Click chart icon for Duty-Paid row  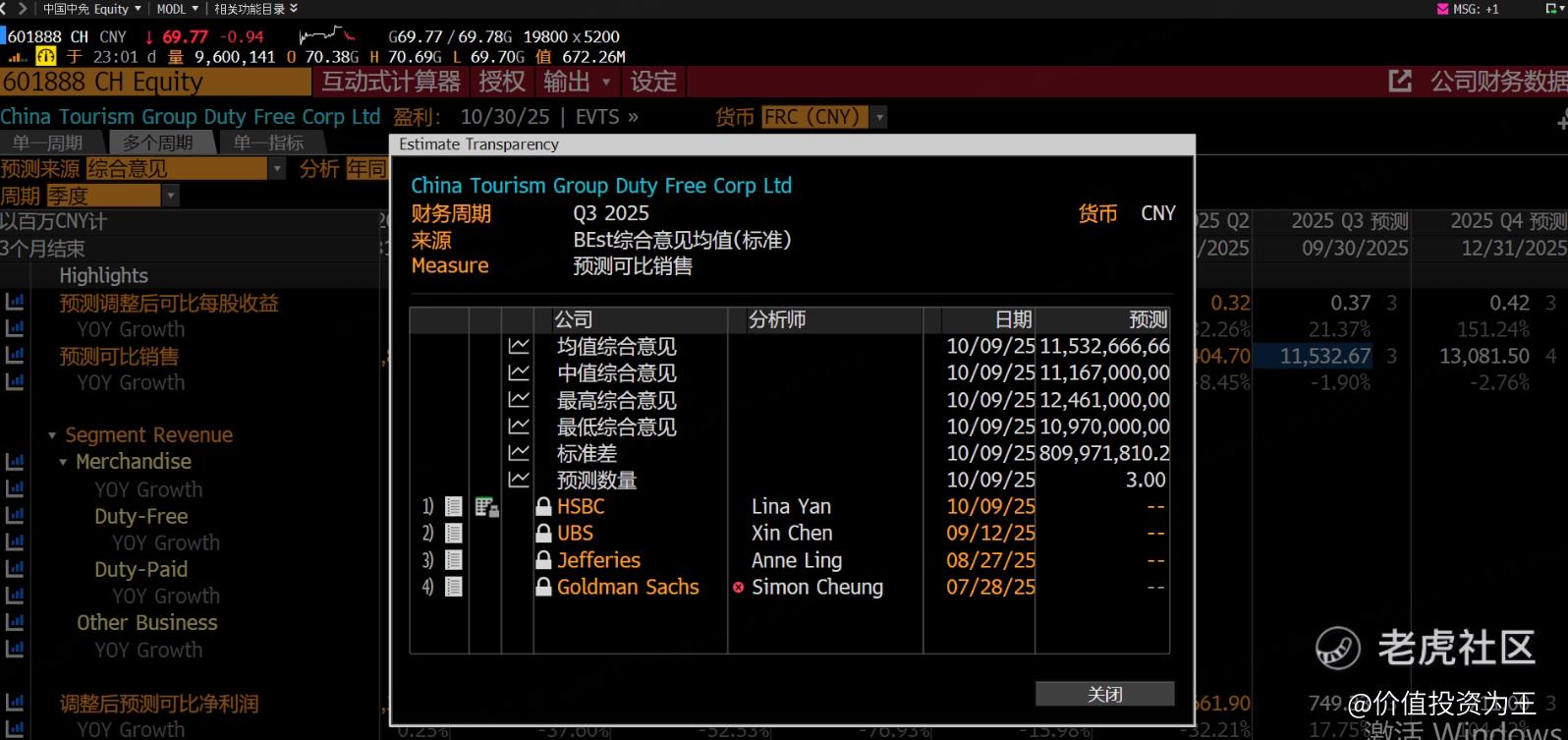tap(15, 569)
